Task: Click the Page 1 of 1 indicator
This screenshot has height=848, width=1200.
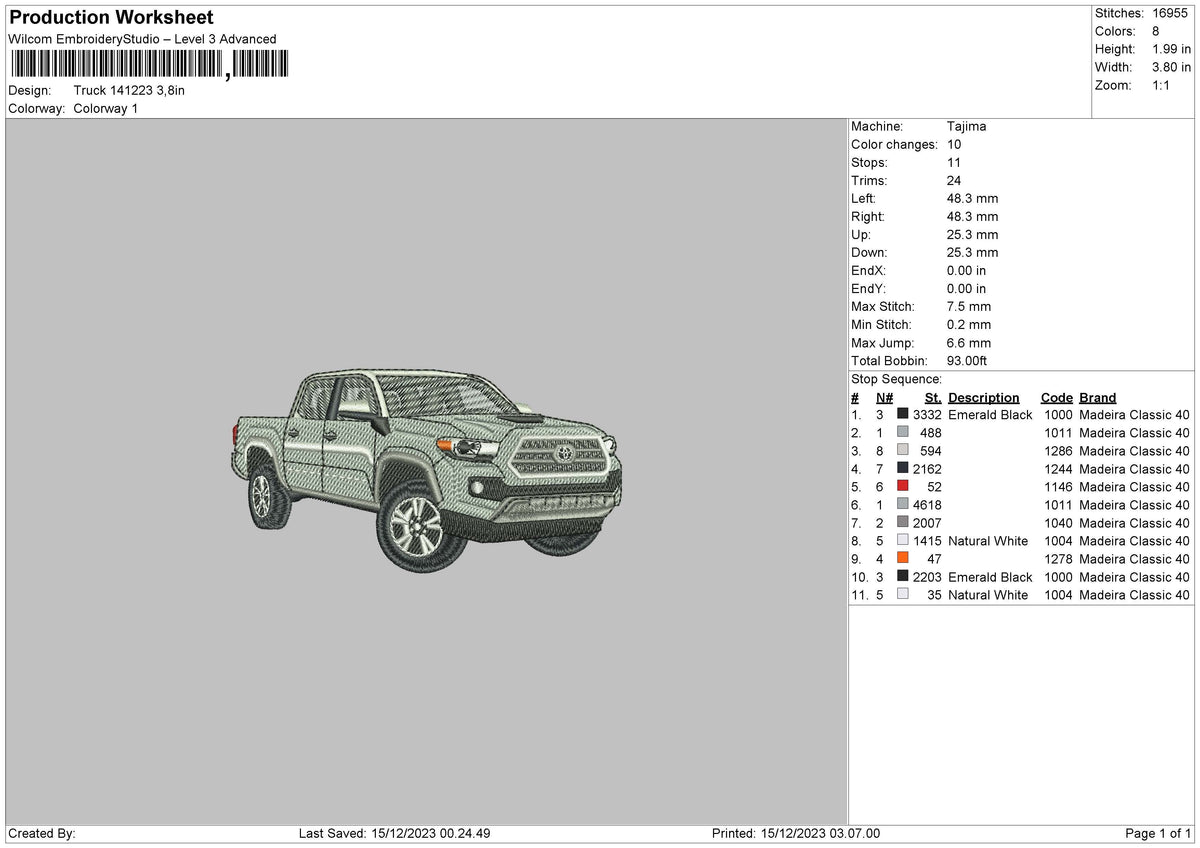Action: 1158,833
